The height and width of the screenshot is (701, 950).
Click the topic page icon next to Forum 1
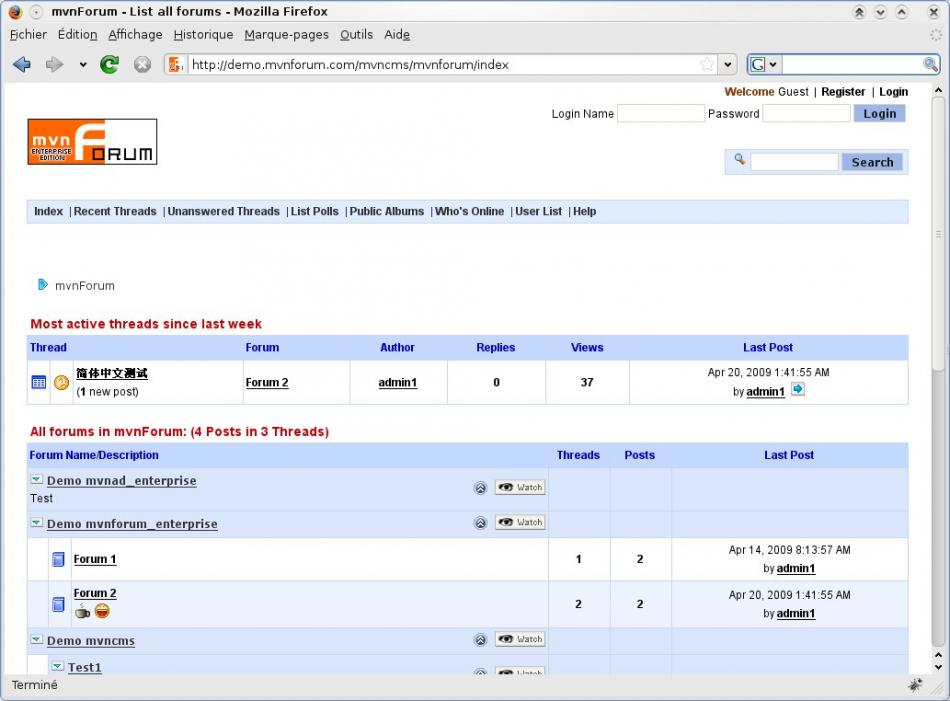pos(58,559)
